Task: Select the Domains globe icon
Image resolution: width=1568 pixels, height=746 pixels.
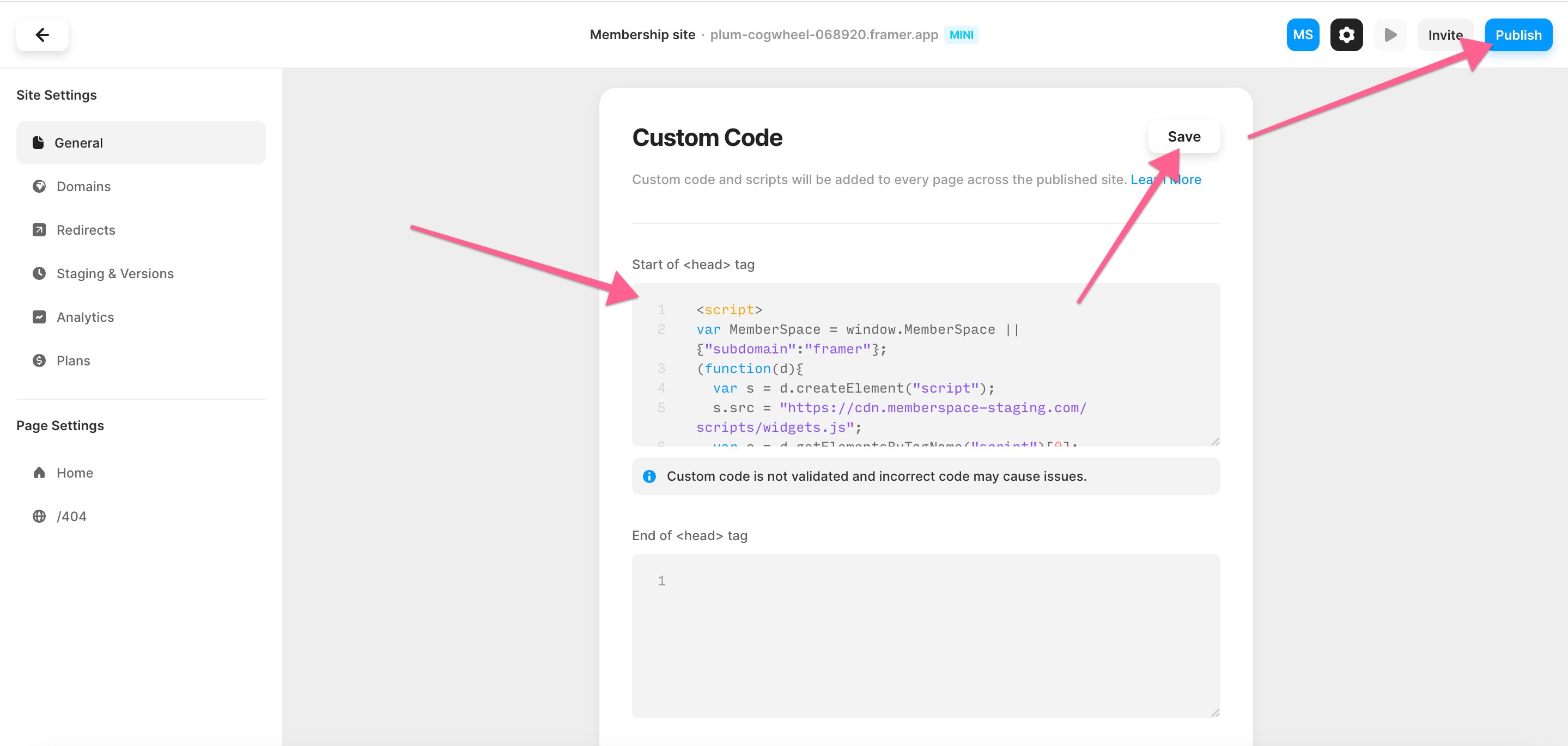Action: click(x=39, y=186)
